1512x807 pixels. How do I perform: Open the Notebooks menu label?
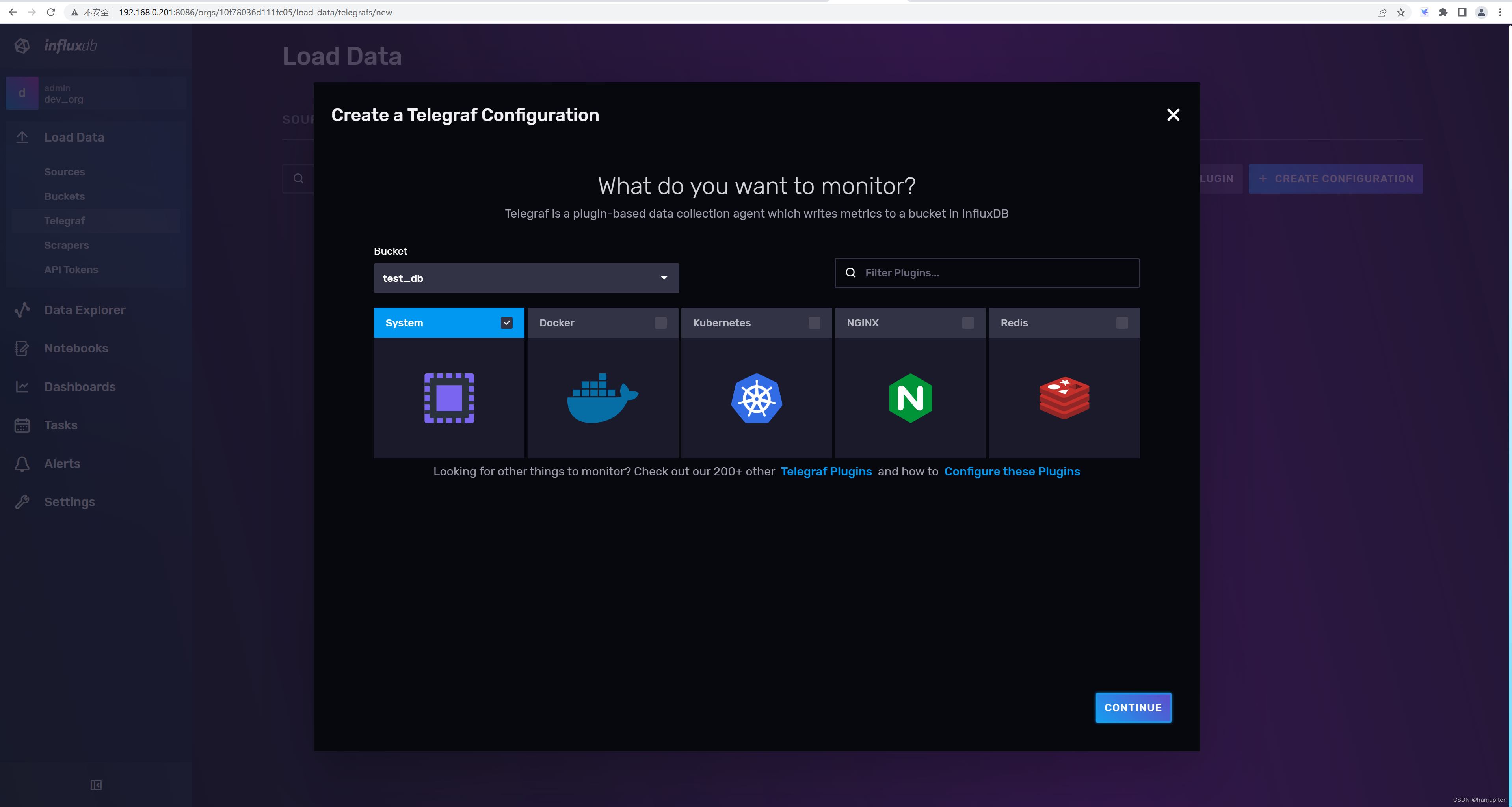[x=76, y=348]
